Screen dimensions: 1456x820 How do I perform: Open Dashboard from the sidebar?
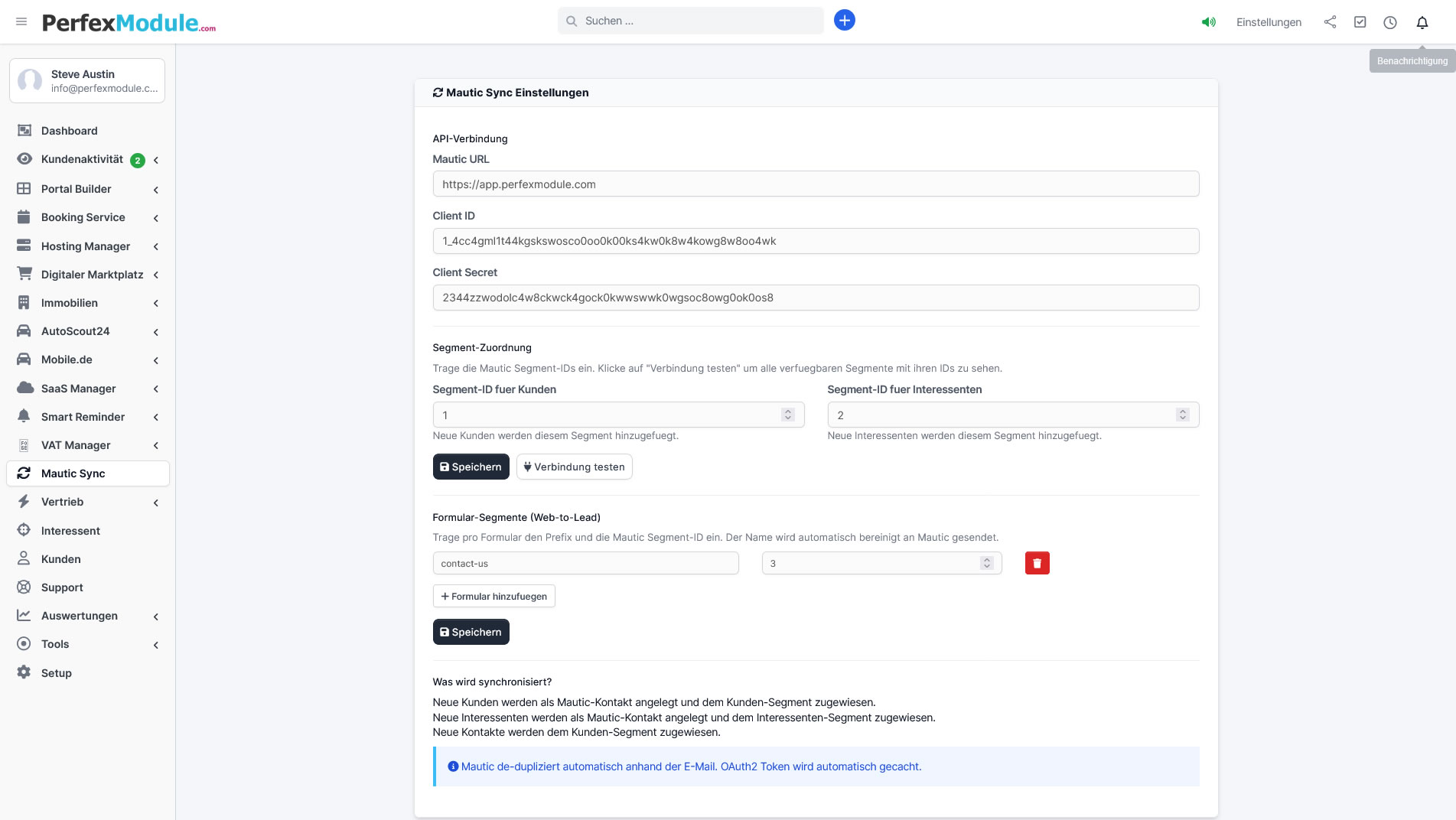[69, 131]
